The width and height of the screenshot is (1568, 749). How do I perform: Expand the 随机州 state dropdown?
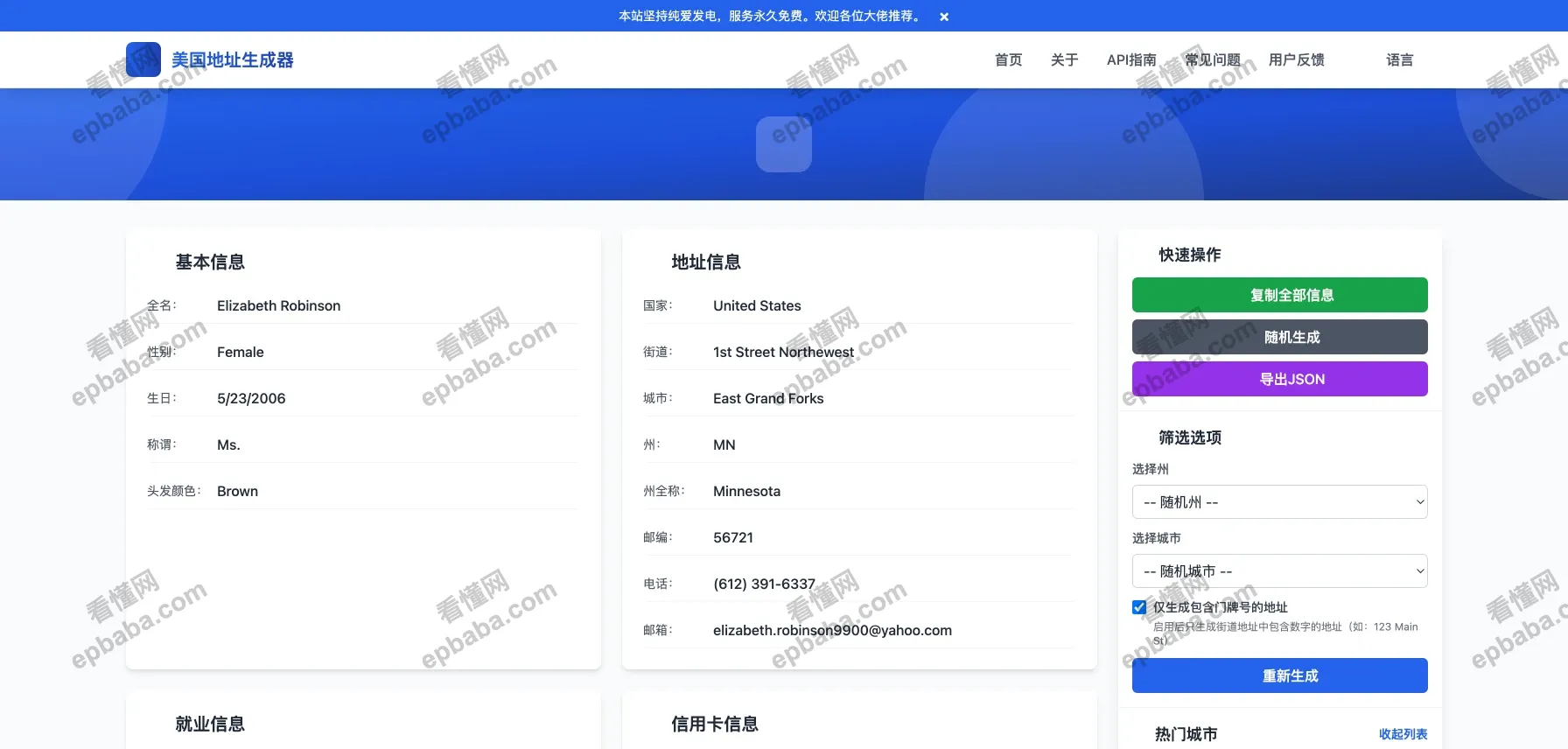coord(1280,502)
